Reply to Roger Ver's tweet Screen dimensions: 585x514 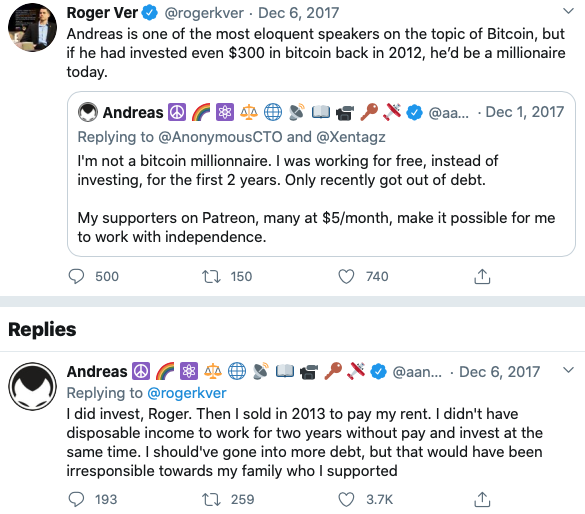click(x=76, y=277)
